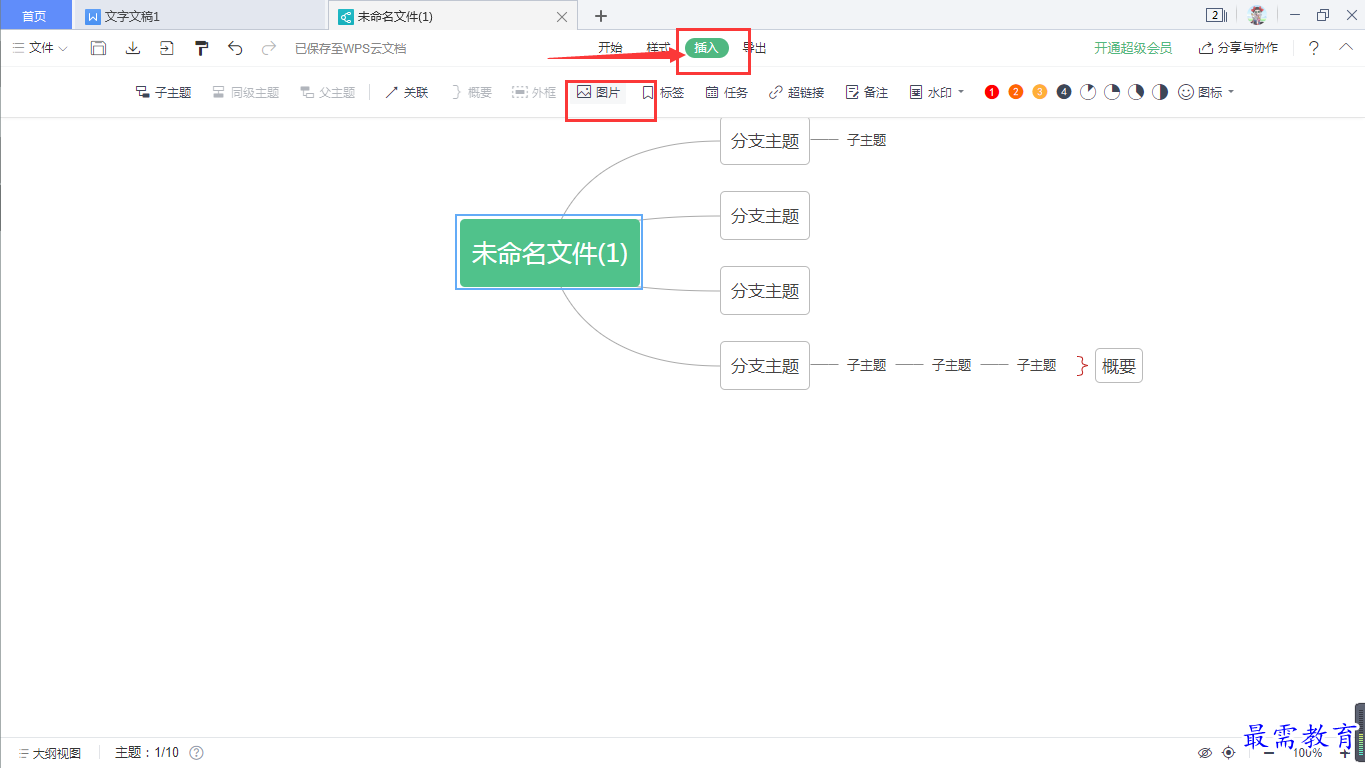Image resolution: width=1365 pixels, height=768 pixels.
Task: Open a new tab with plus button
Action: (601, 16)
